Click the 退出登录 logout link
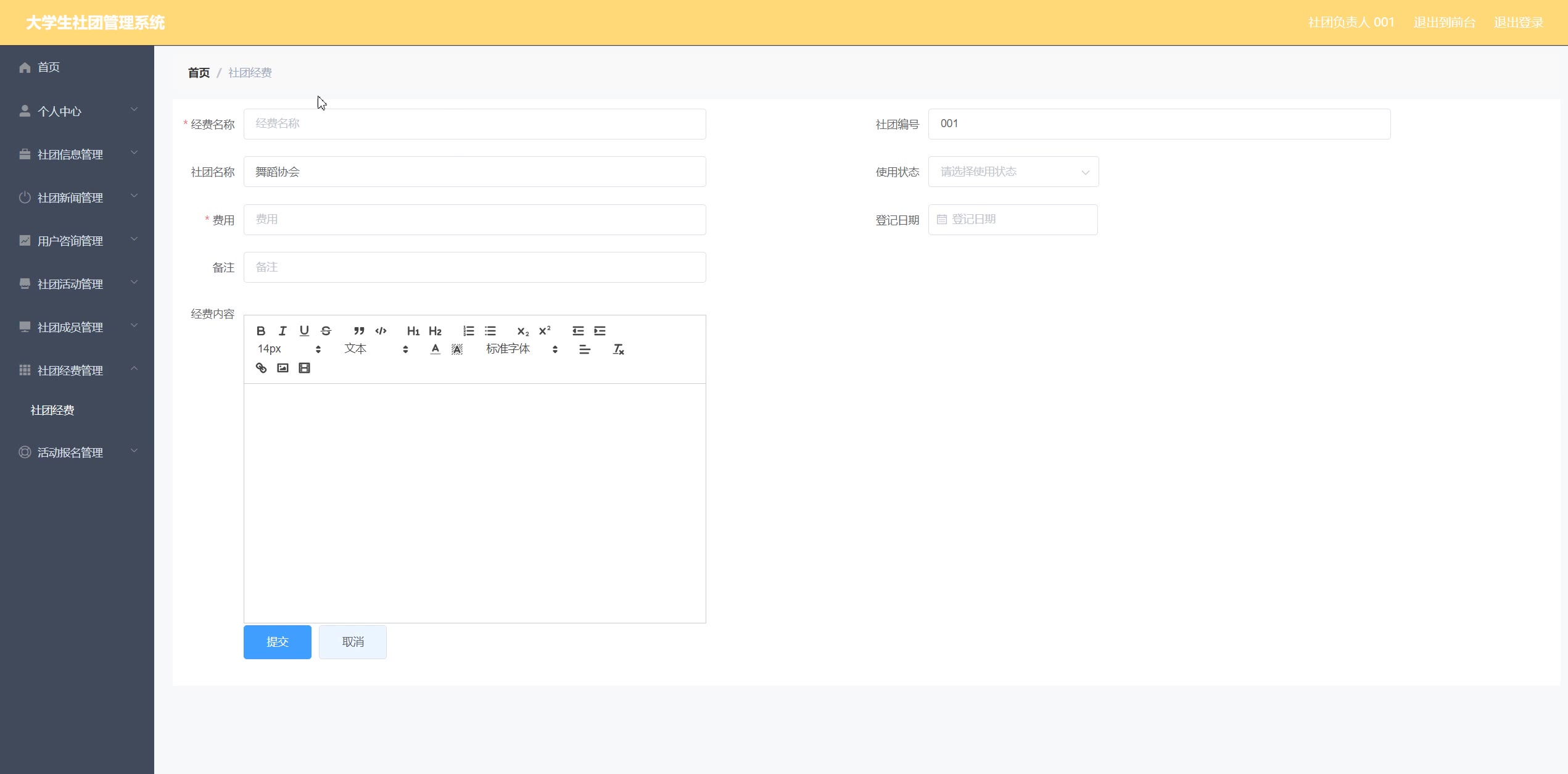This screenshot has width=1568, height=774. pos(1518,23)
